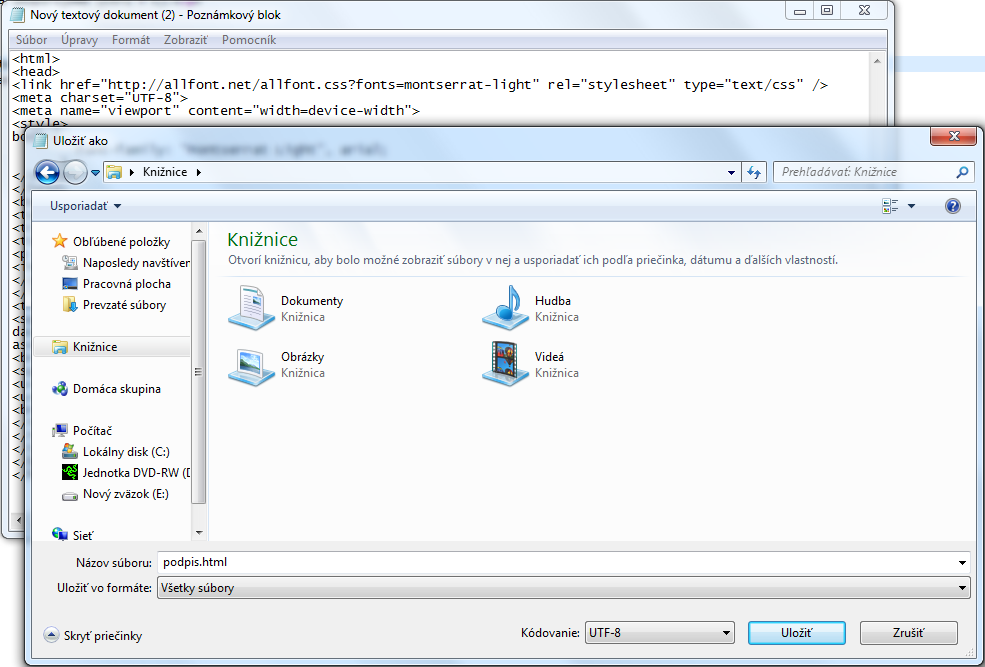Open the Obrázky pictures library icon
Viewport: 985px width, 667px height.
252,363
